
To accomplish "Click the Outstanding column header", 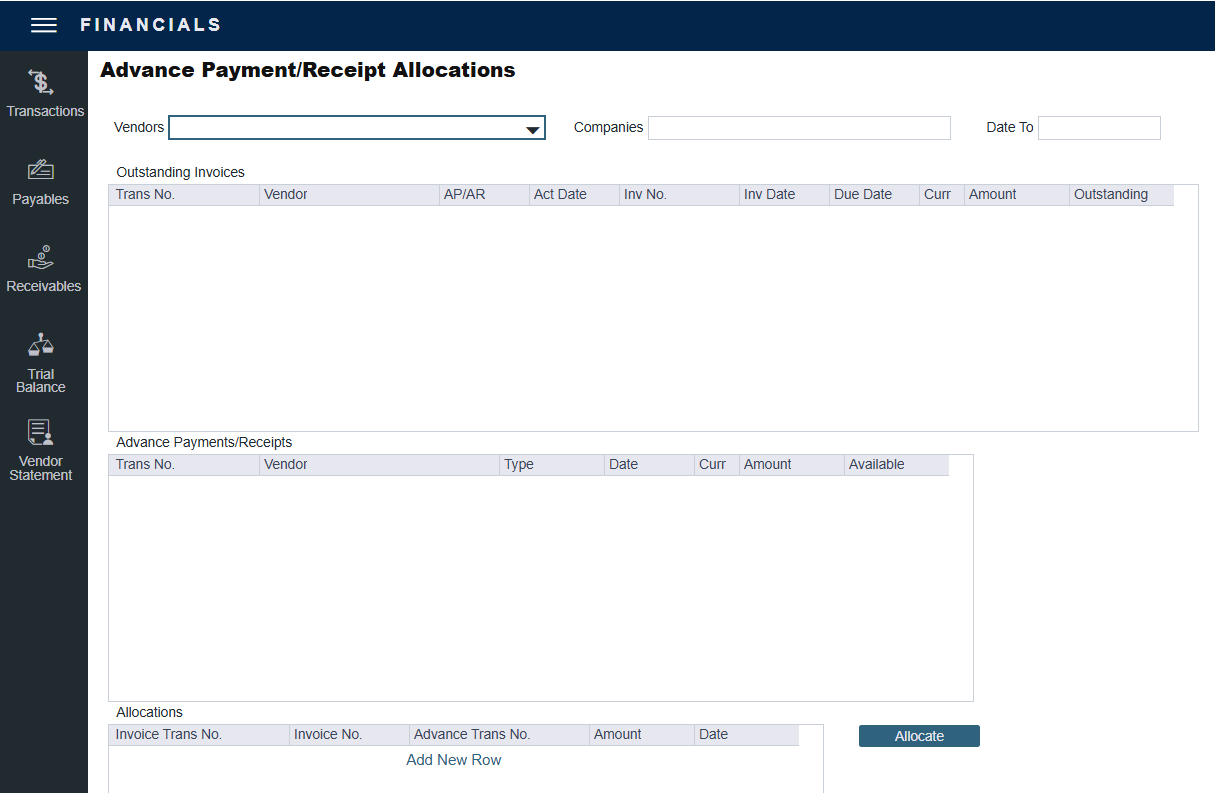I will (x=1111, y=195).
